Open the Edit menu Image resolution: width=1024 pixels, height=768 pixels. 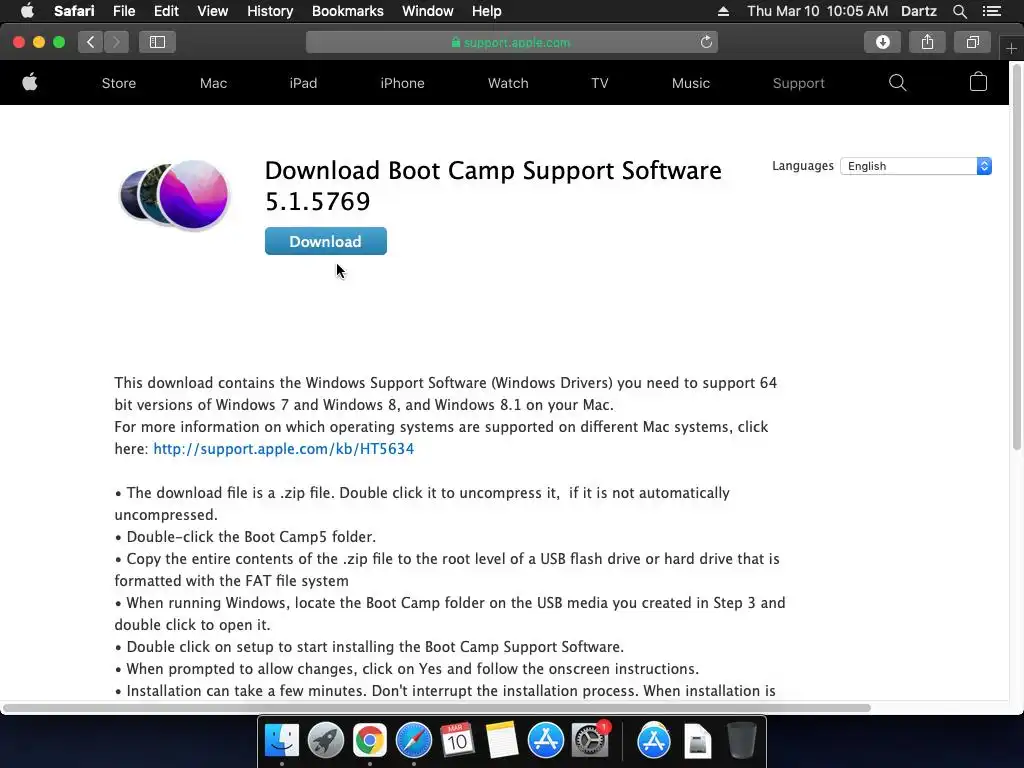(166, 11)
